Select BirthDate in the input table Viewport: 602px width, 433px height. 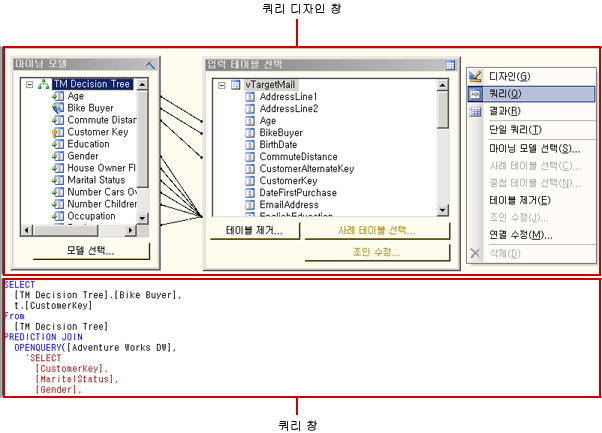(x=278, y=145)
